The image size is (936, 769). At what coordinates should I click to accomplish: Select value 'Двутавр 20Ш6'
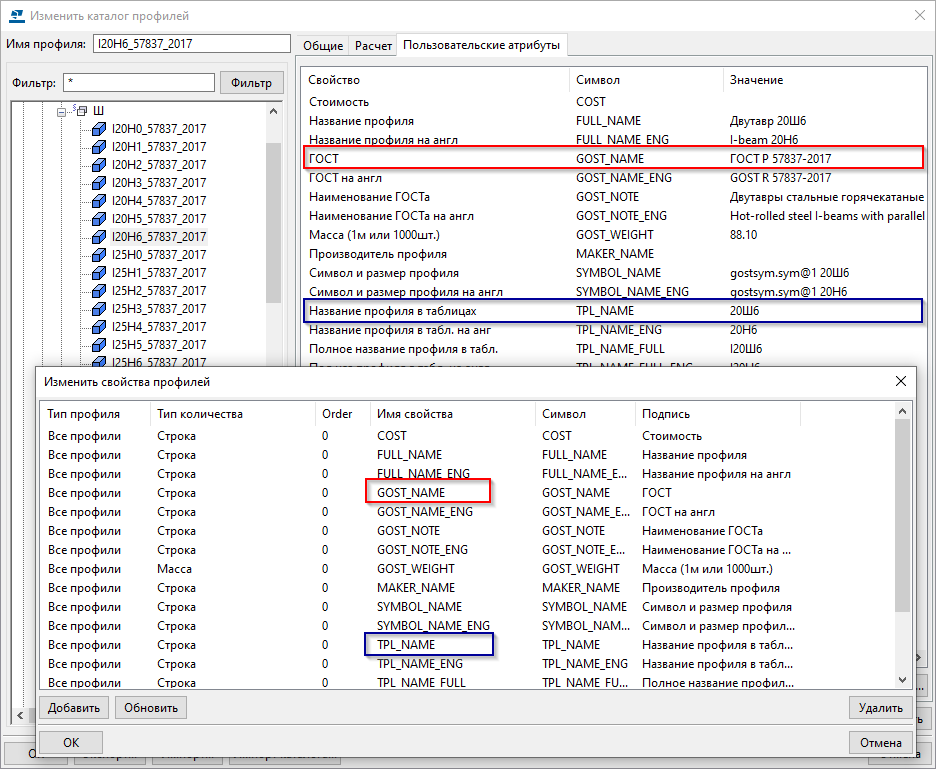pyautogui.click(x=768, y=121)
